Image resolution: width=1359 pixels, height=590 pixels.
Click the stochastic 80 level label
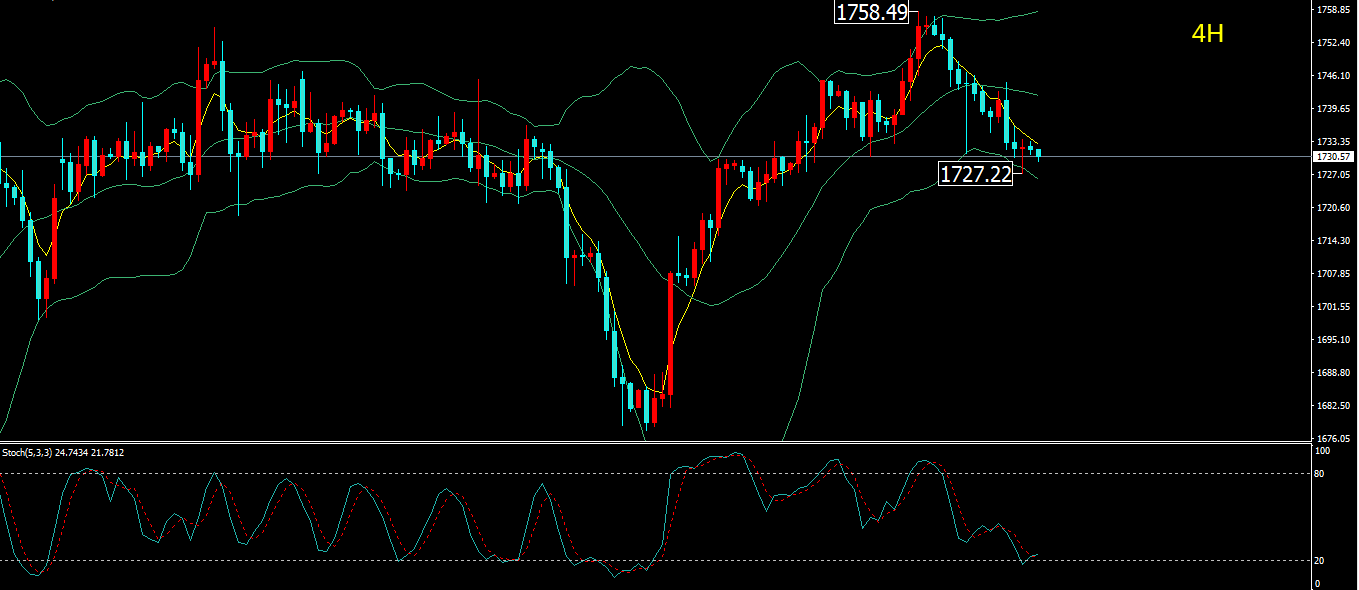point(1319,474)
